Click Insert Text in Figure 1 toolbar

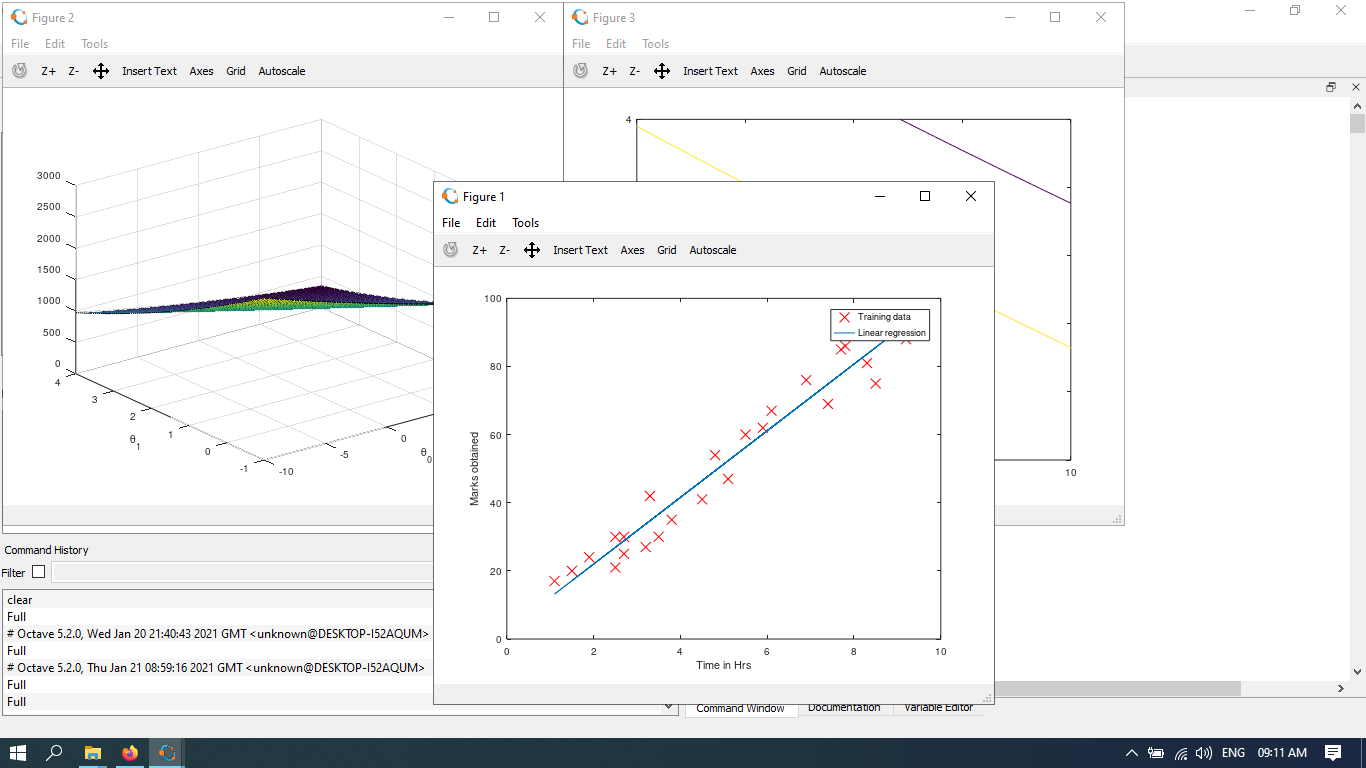pos(580,250)
